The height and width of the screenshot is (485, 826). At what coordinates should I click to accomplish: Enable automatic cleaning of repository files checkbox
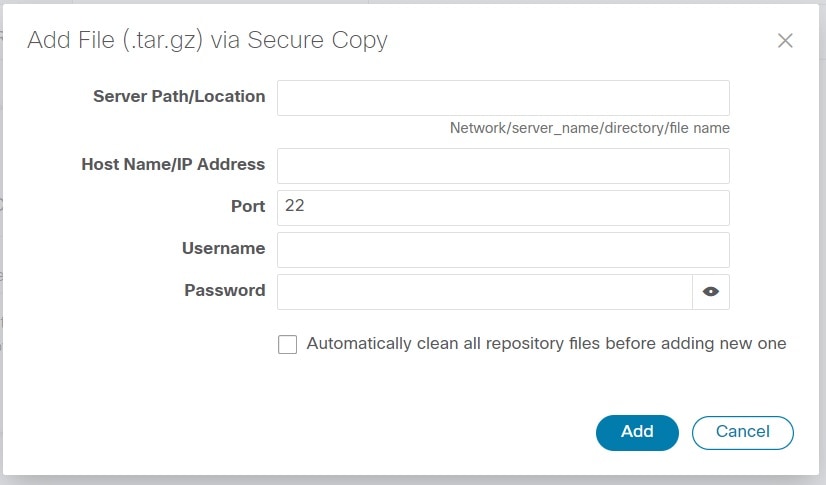(x=288, y=344)
